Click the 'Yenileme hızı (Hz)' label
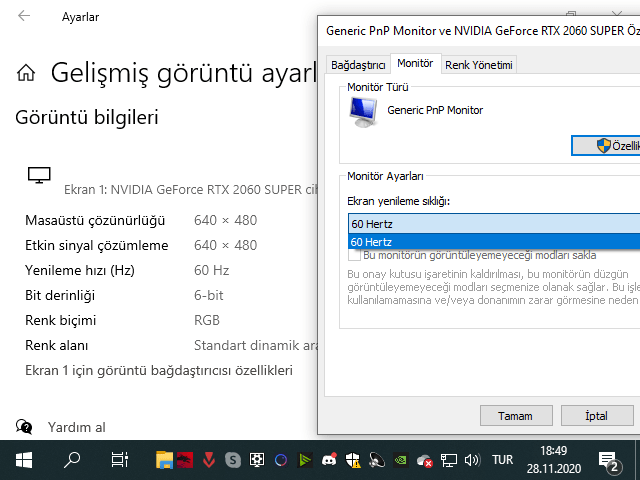The width and height of the screenshot is (640, 480). click(80, 270)
